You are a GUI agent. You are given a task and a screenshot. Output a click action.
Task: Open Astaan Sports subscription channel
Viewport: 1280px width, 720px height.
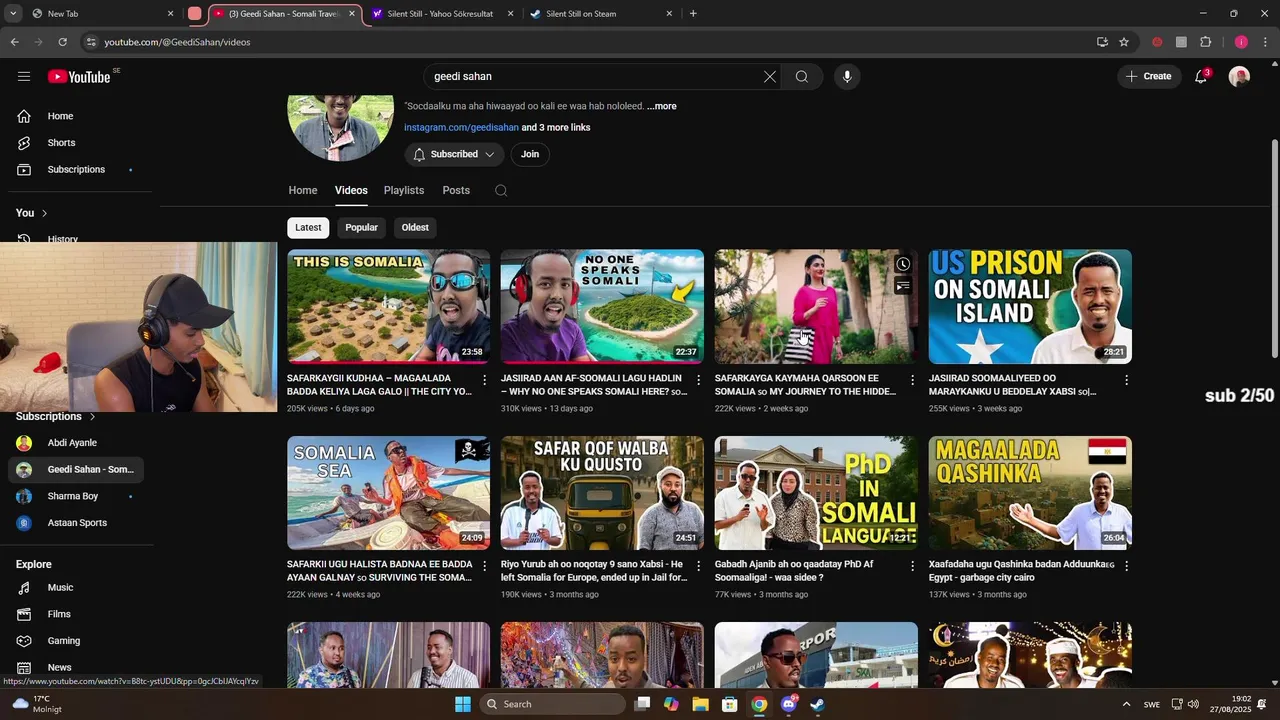pyautogui.click(x=78, y=523)
